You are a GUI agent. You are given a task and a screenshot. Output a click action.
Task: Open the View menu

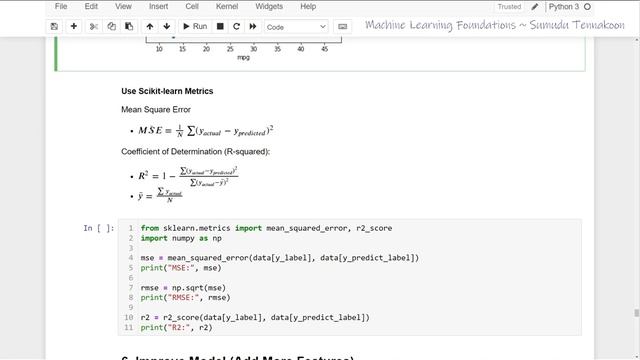(123, 7)
